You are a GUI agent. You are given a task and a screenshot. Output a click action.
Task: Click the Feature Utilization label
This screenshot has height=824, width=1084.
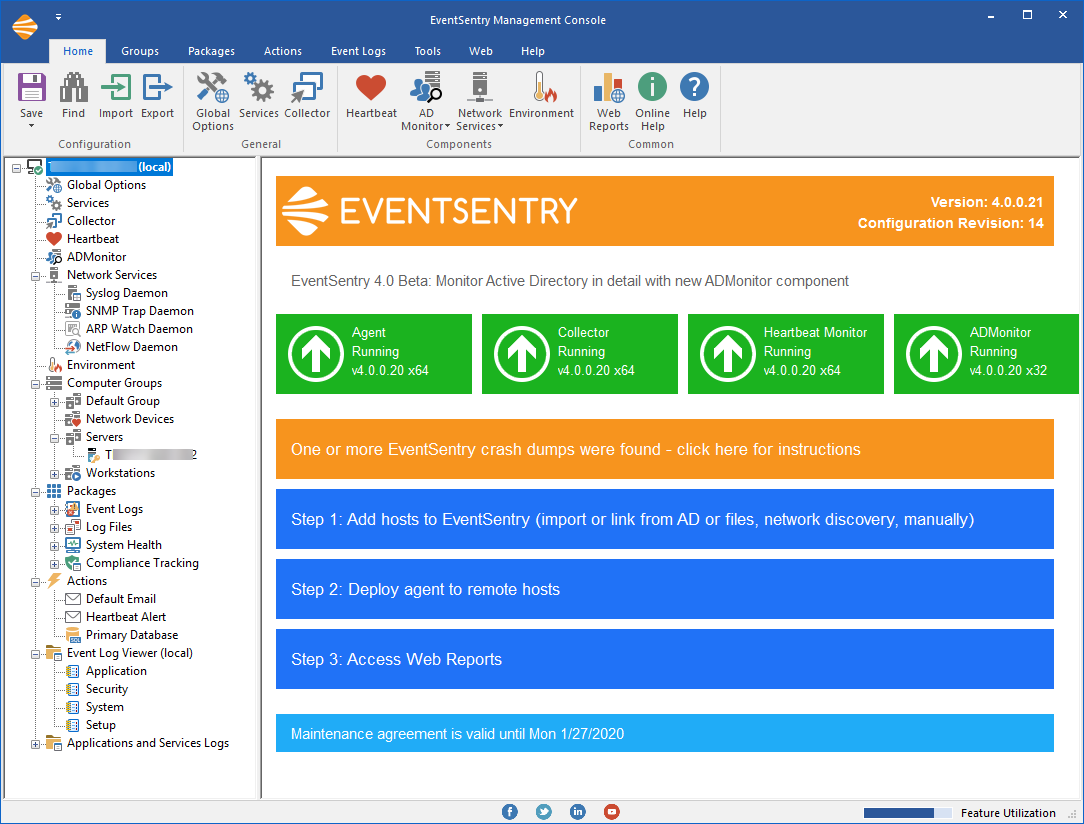1008,813
